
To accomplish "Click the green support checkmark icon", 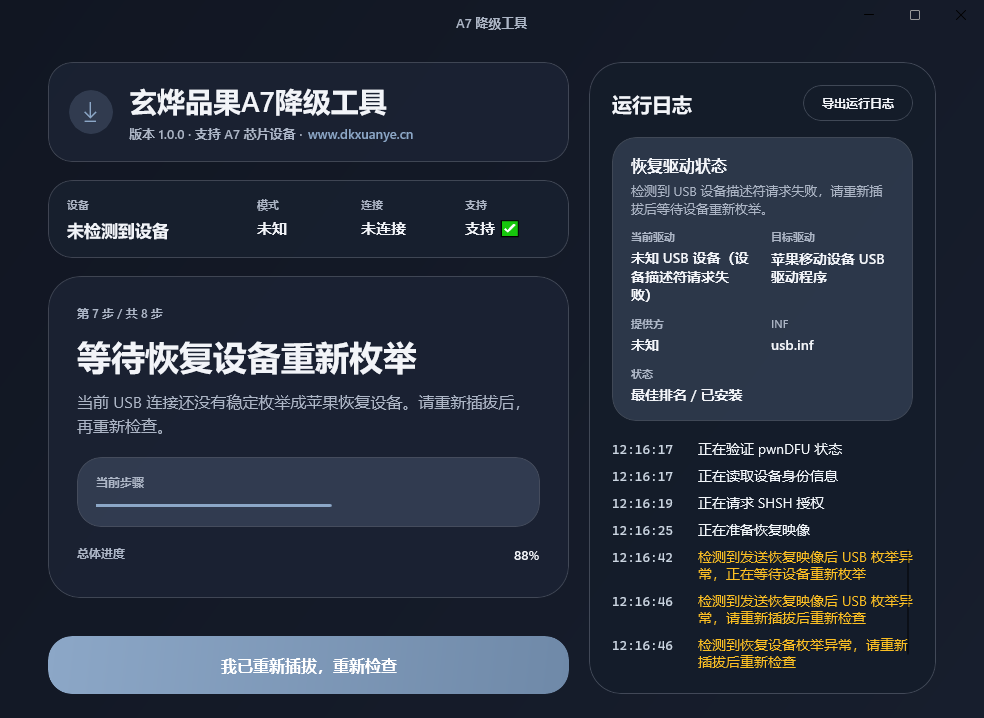I will [510, 229].
